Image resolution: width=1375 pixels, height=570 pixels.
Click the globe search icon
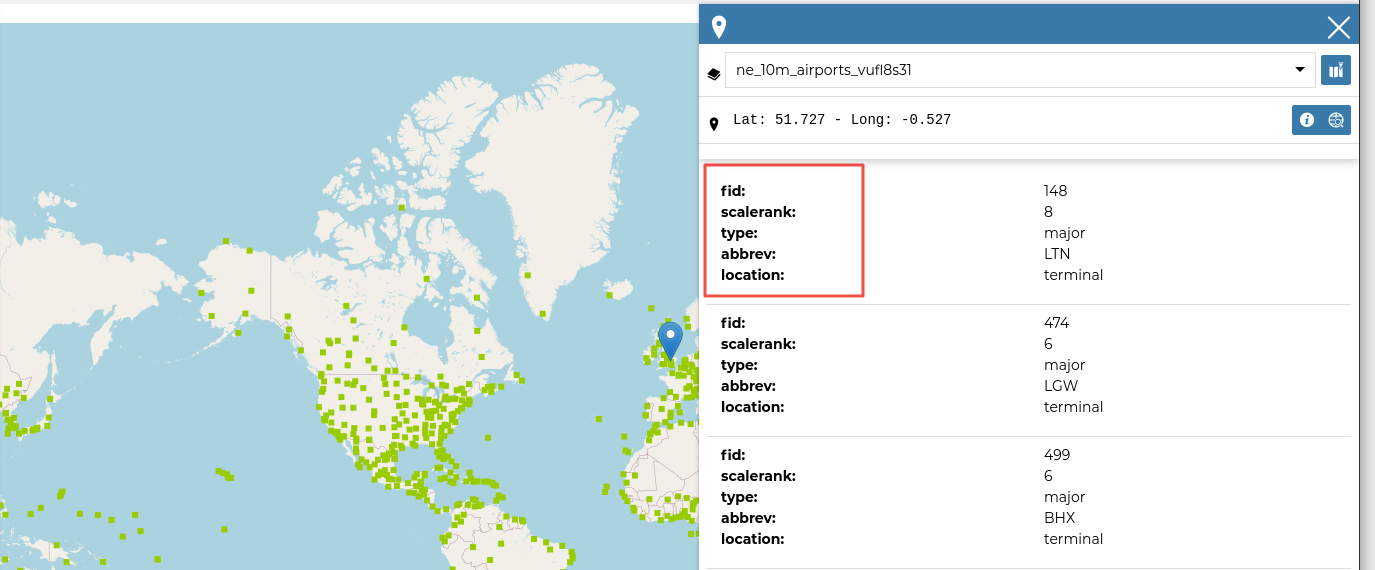point(1336,120)
